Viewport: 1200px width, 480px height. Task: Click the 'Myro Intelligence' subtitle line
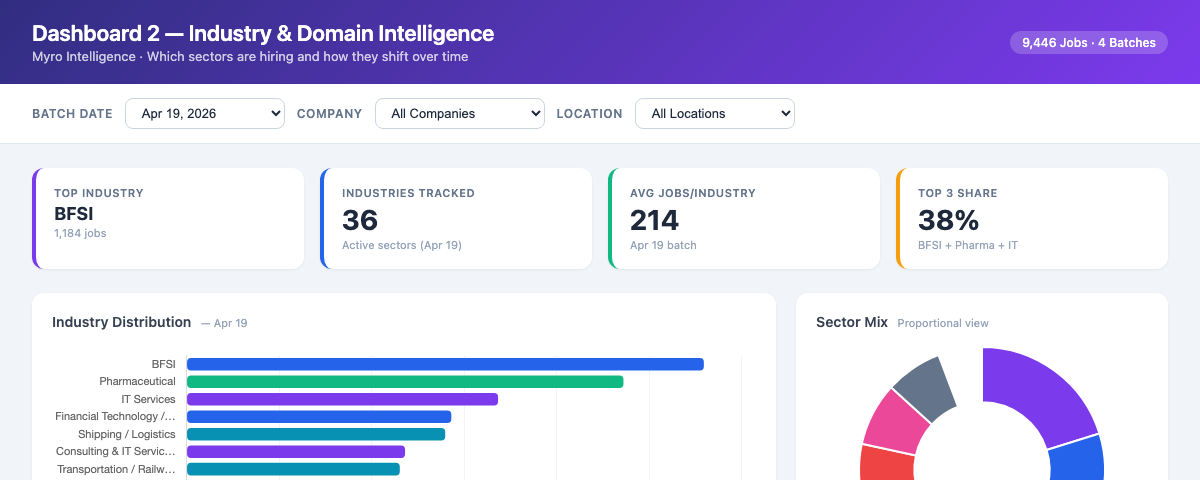(x=250, y=57)
